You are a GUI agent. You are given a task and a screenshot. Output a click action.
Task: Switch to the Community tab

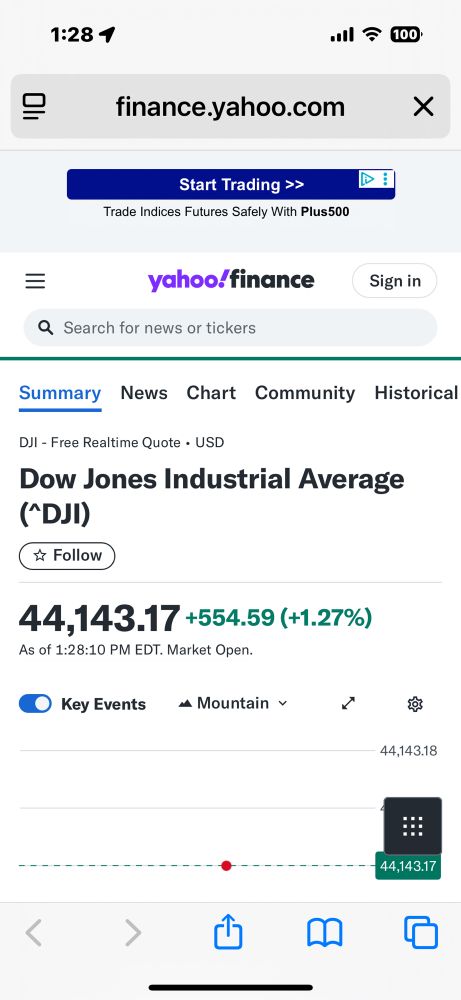click(305, 393)
